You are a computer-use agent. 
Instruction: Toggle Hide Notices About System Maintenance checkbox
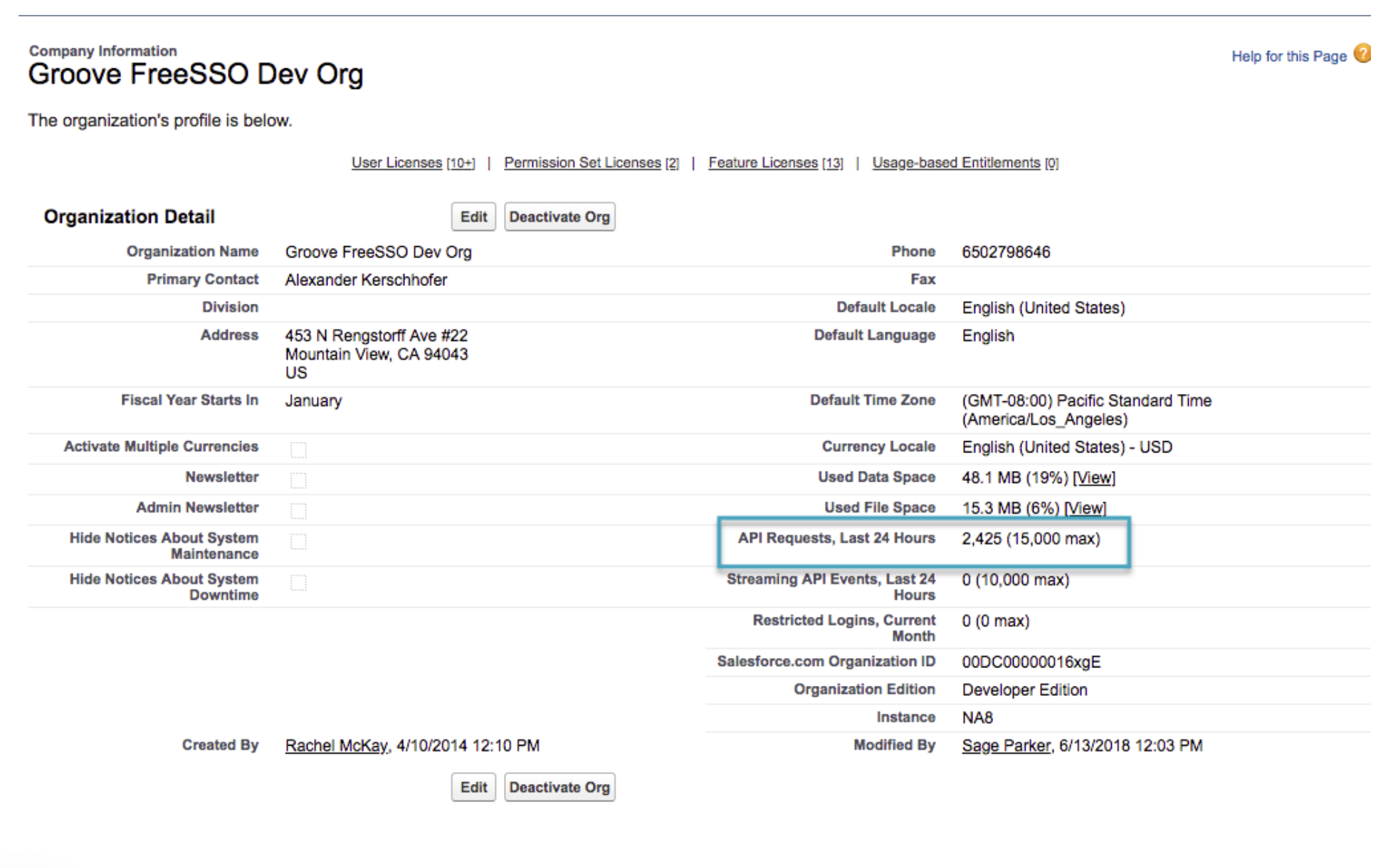coord(298,541)
